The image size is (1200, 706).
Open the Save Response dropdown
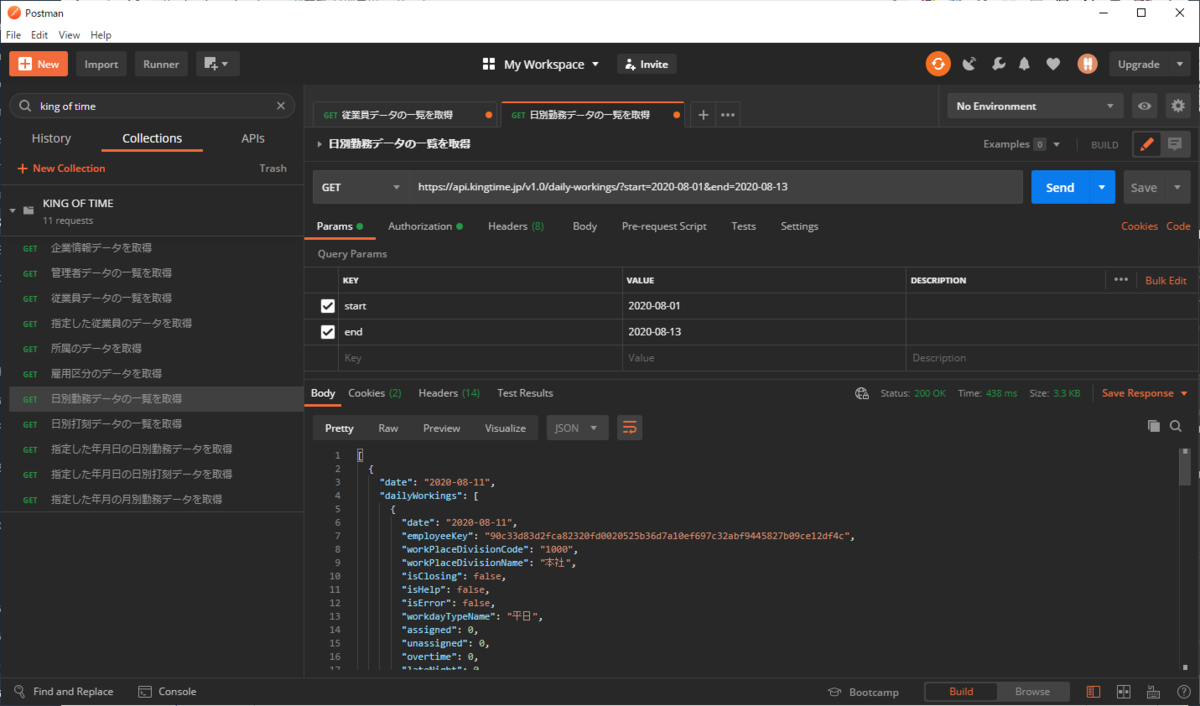1145,394
